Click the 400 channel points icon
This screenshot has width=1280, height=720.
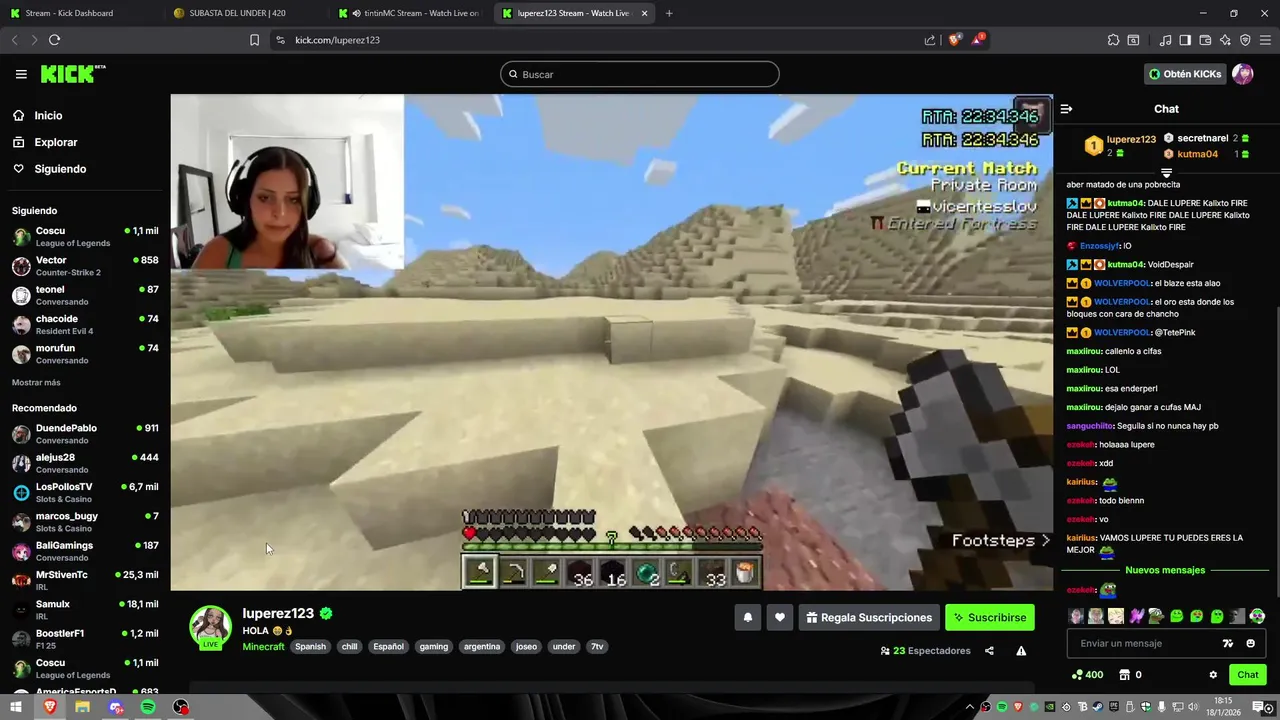(x=1077, y=675)
